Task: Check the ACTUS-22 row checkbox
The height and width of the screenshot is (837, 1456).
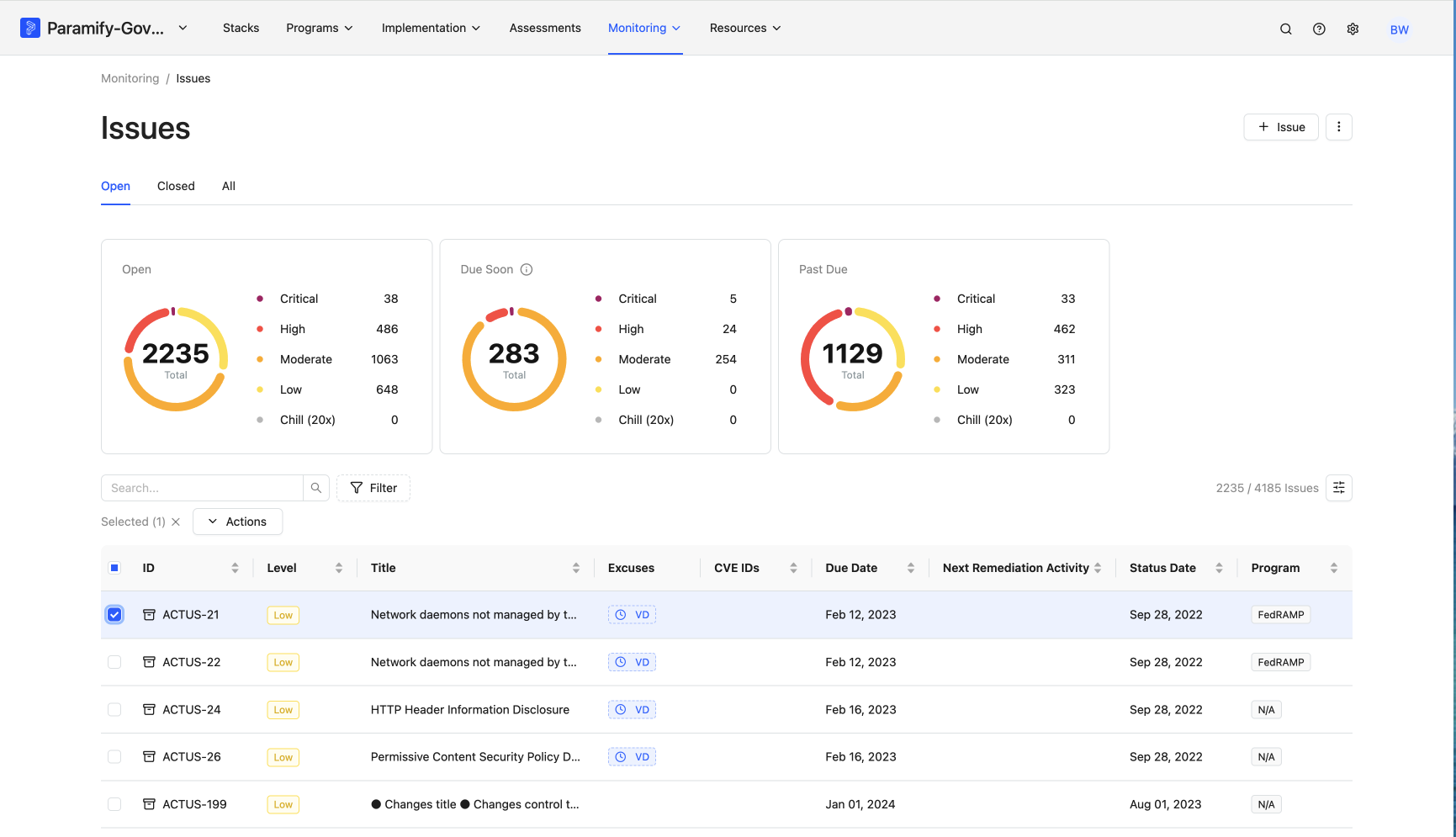Action: (x=114, y=662)
